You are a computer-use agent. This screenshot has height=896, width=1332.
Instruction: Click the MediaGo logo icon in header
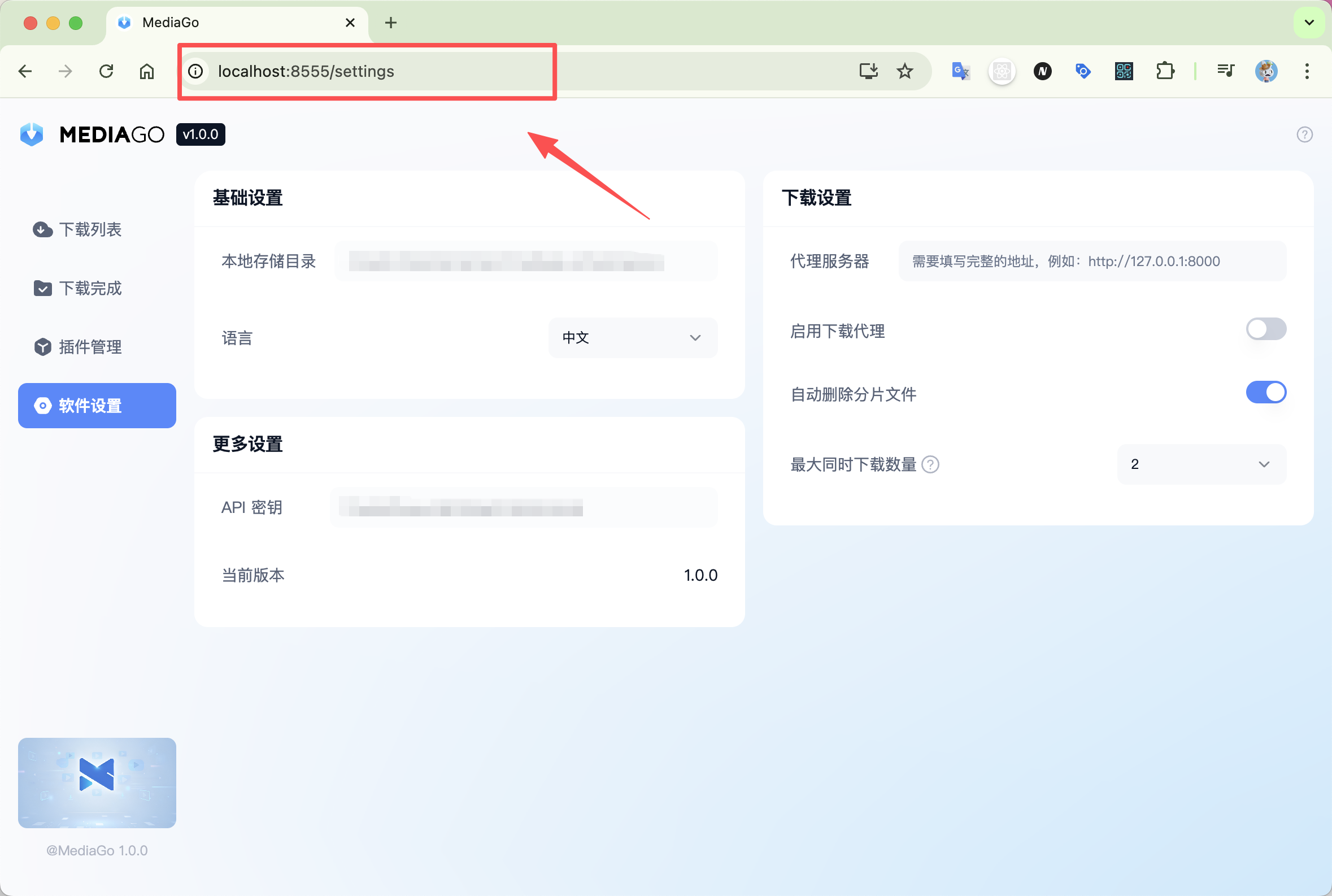(32, 134)
